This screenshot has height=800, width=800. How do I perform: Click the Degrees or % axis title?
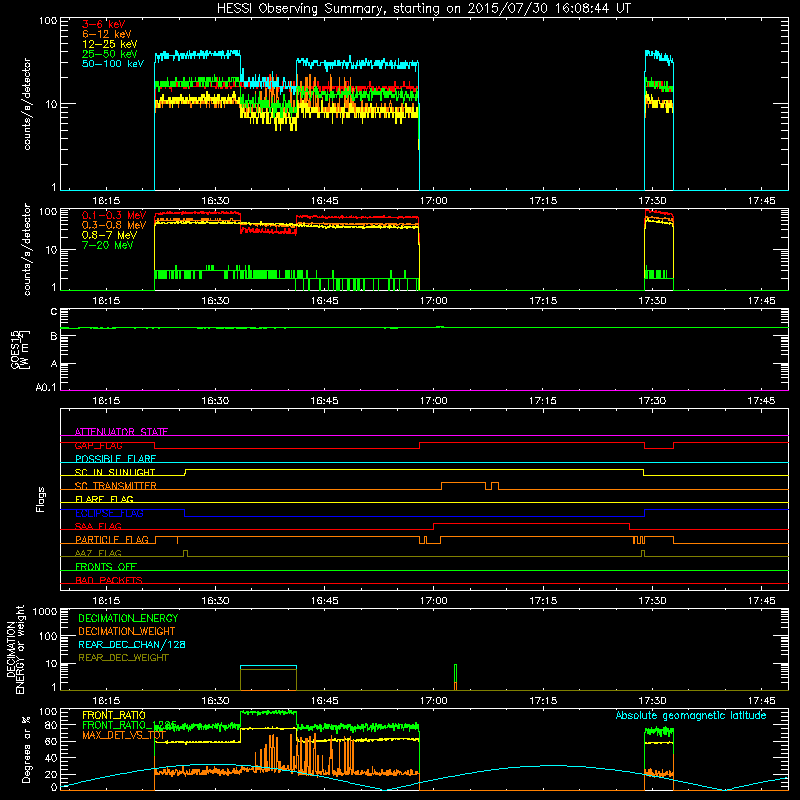click(26, 749)
